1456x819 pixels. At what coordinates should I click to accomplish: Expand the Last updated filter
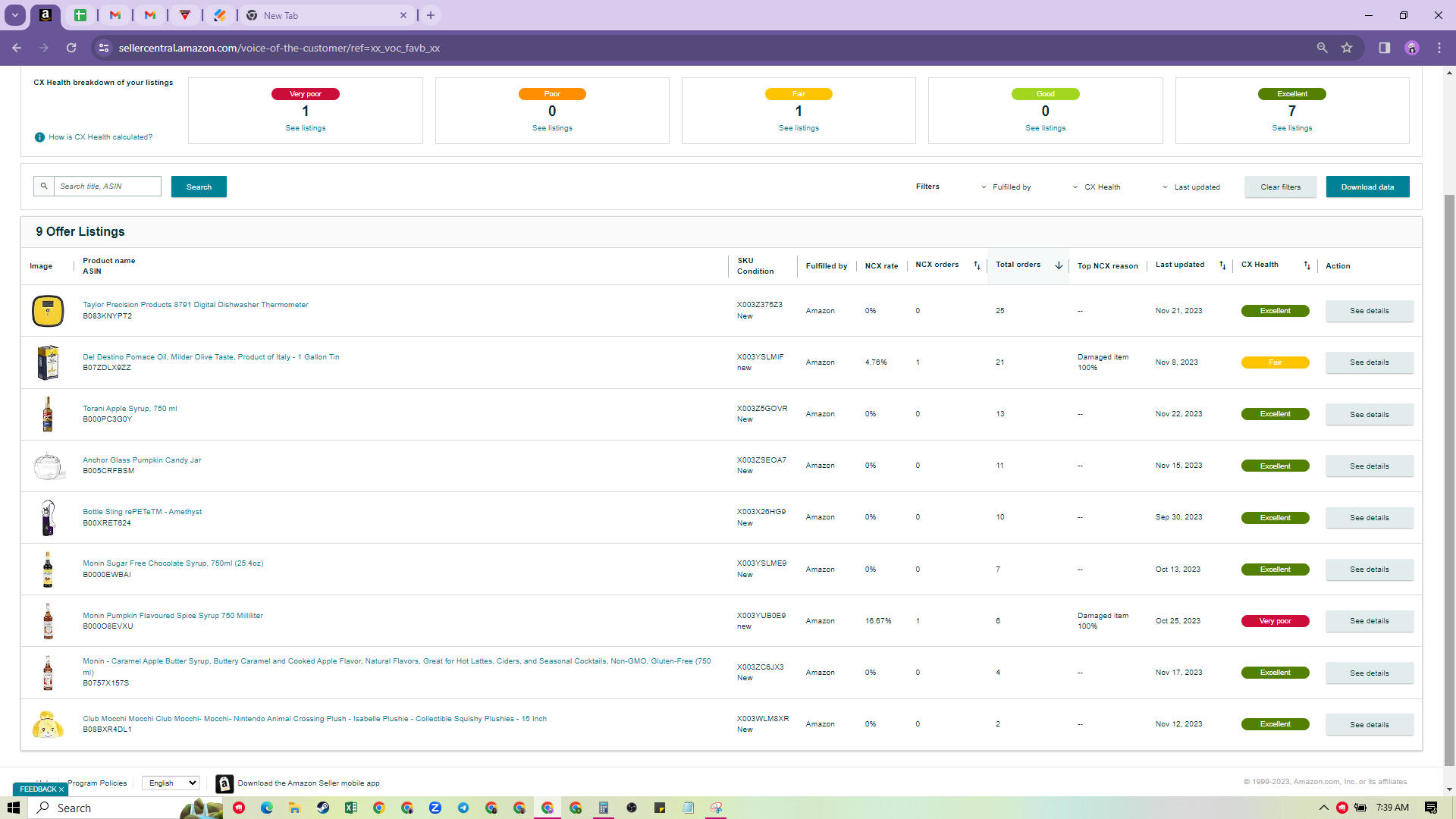(1191, 187)
